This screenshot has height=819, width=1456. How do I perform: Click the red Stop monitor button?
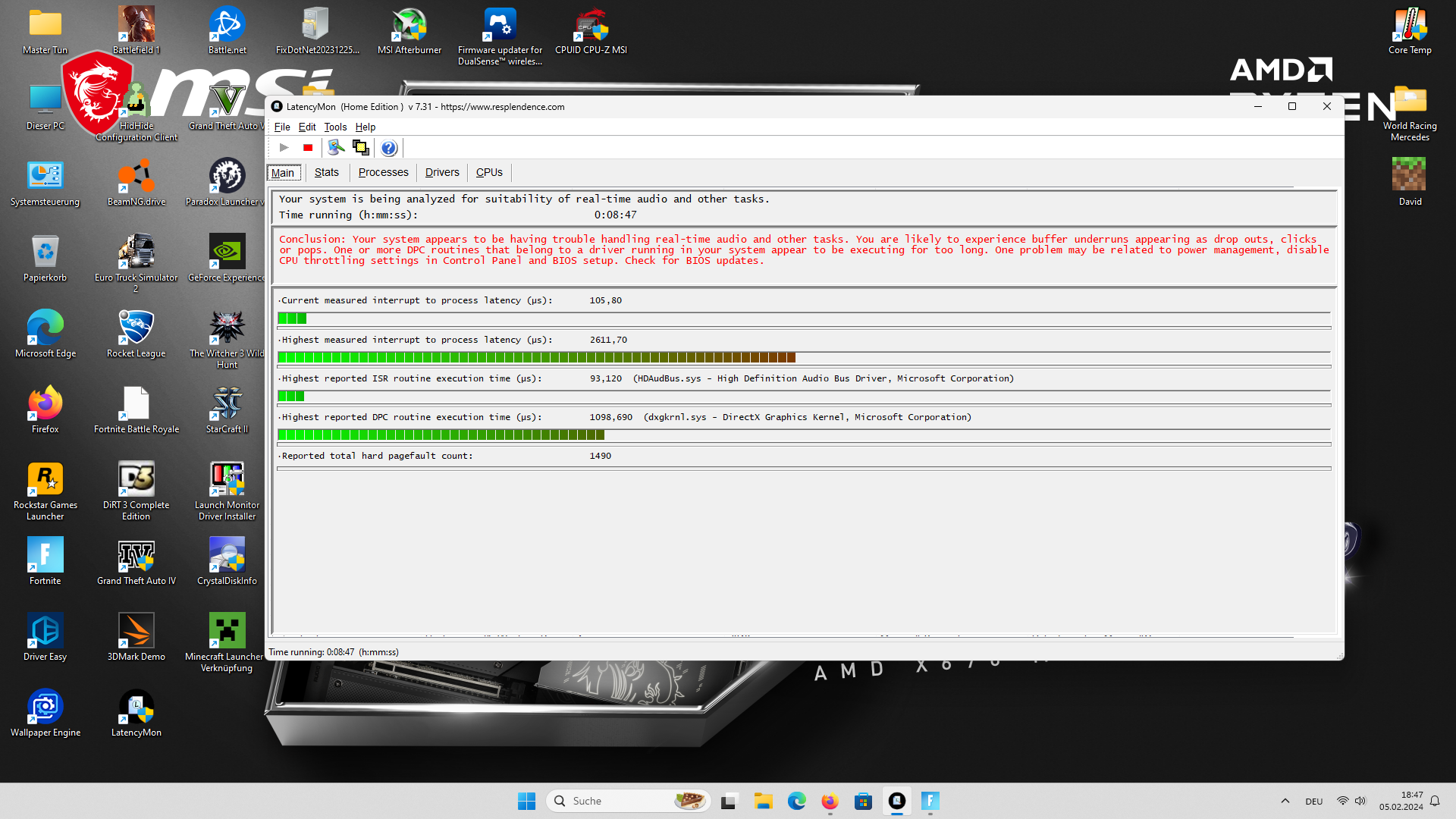click(308, 148)
